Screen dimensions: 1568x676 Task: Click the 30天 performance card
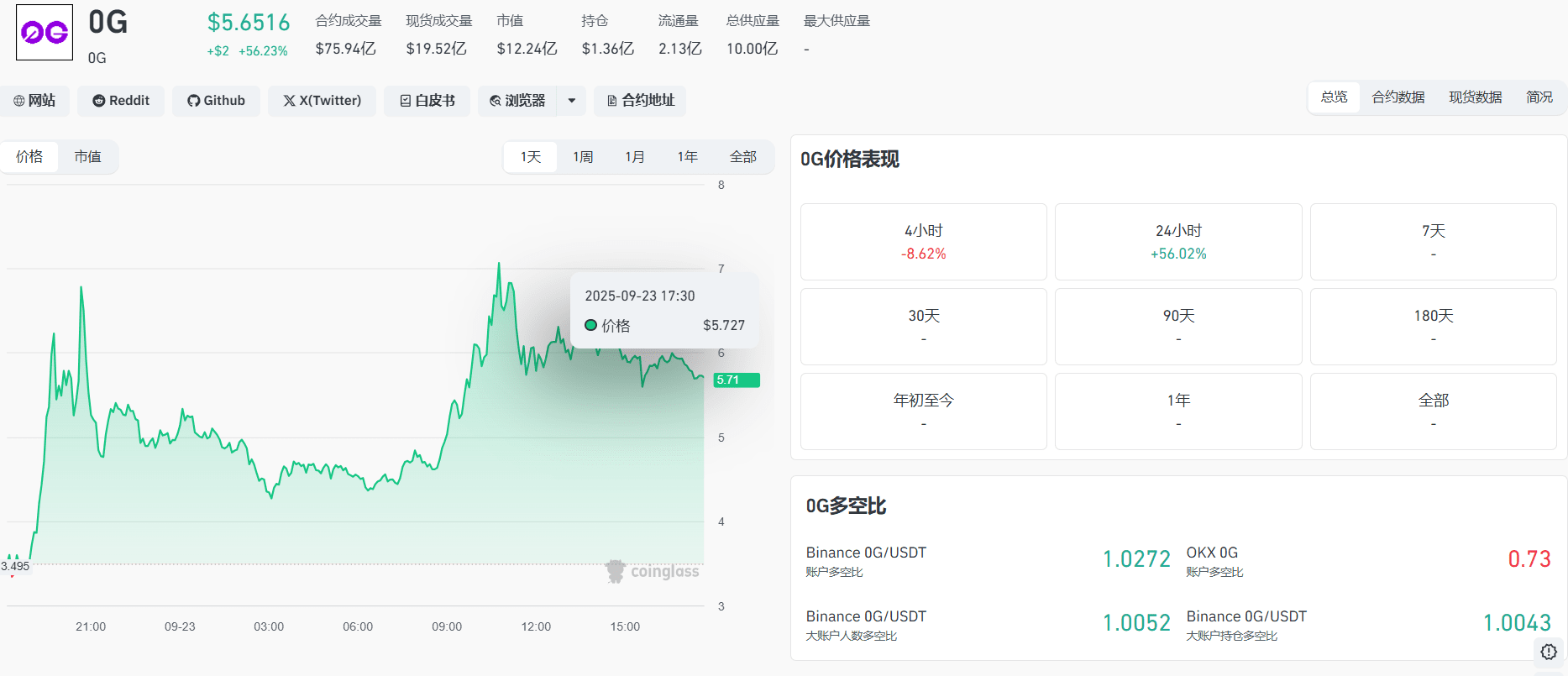tap(924, 327)
